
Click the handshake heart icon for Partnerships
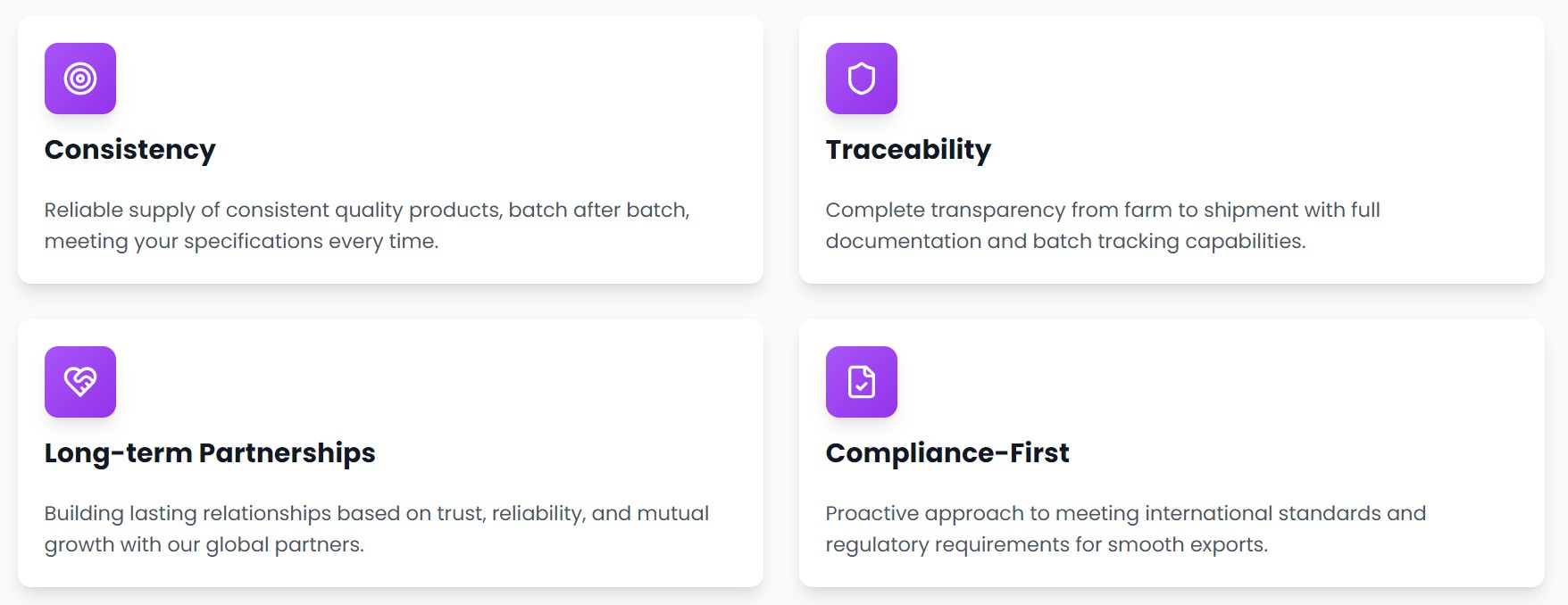pyautogui.click(x=80, y=382)
